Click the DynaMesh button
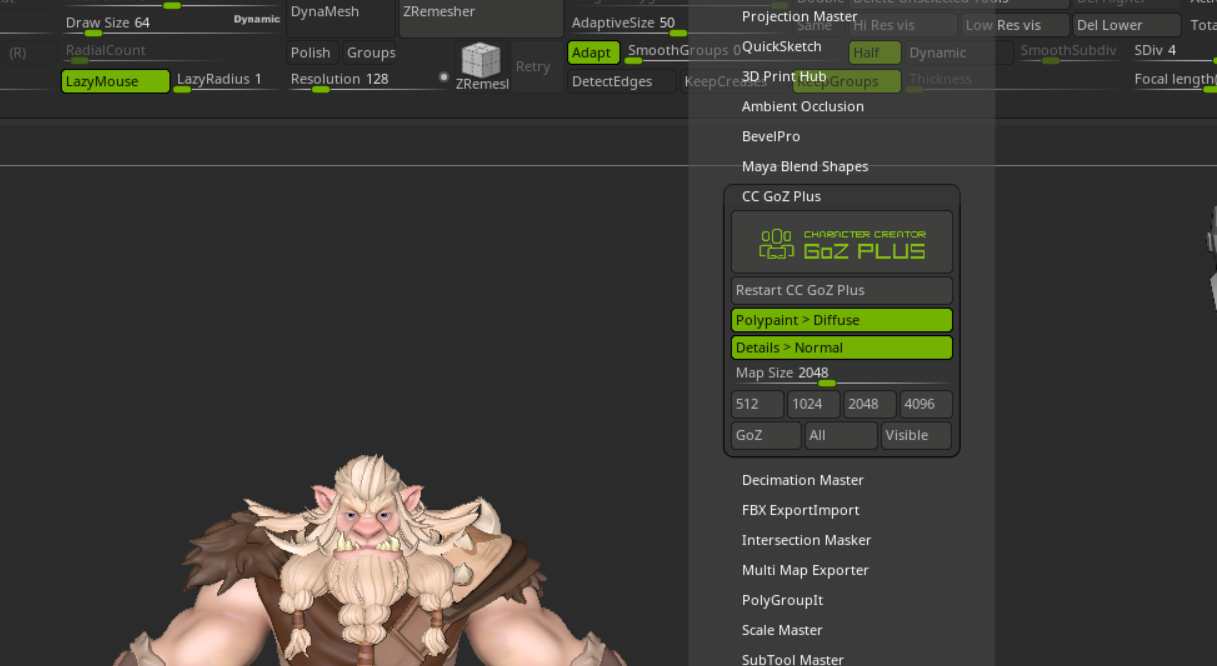Image resolution: width=1217 pixels, height=666 pixels. coord(339,18)
